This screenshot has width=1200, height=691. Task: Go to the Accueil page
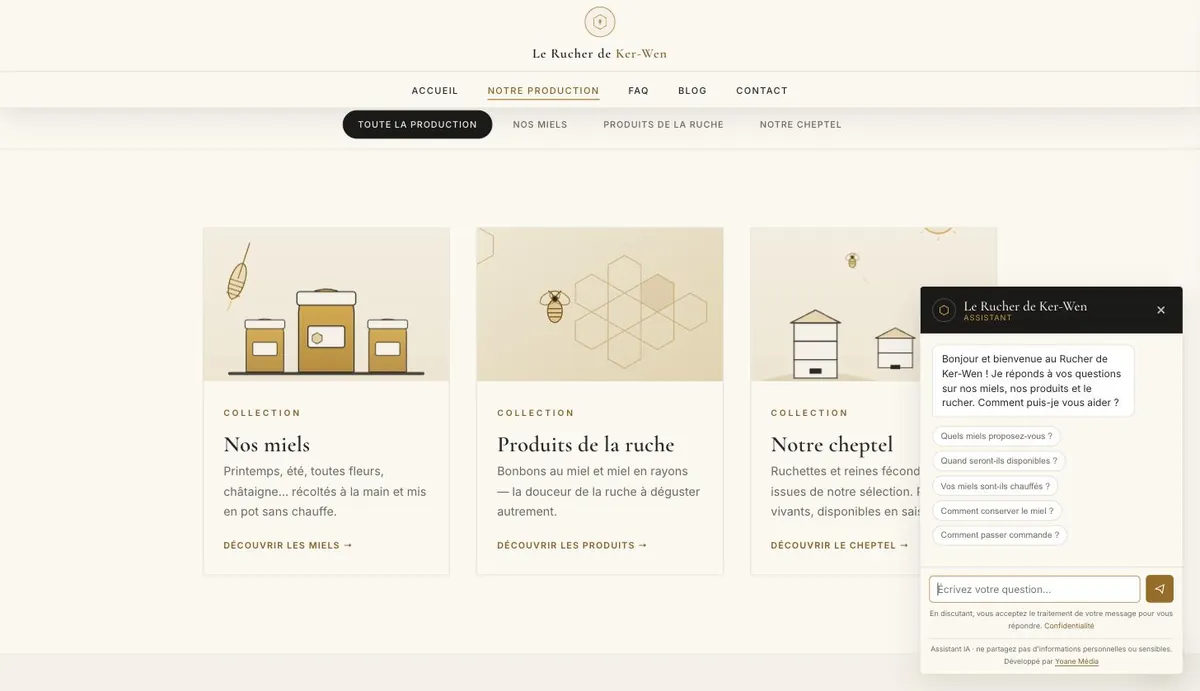coord(435,91)
